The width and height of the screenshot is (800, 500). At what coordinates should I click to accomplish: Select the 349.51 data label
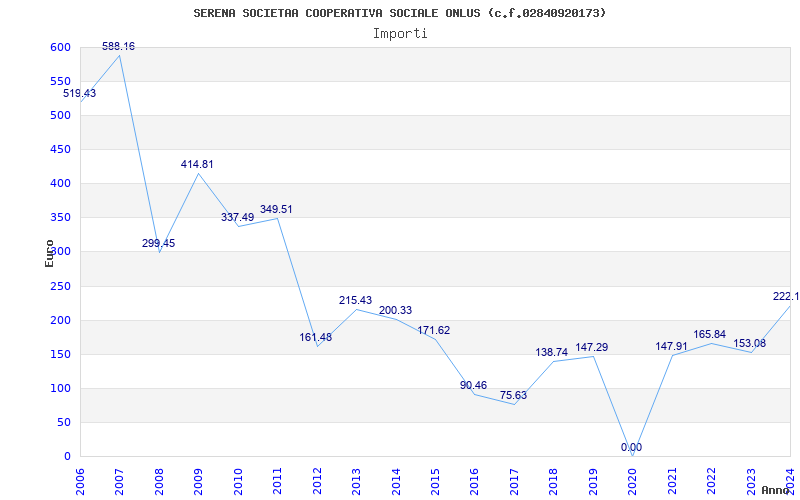pyautogui.click(x=276, y=209)
